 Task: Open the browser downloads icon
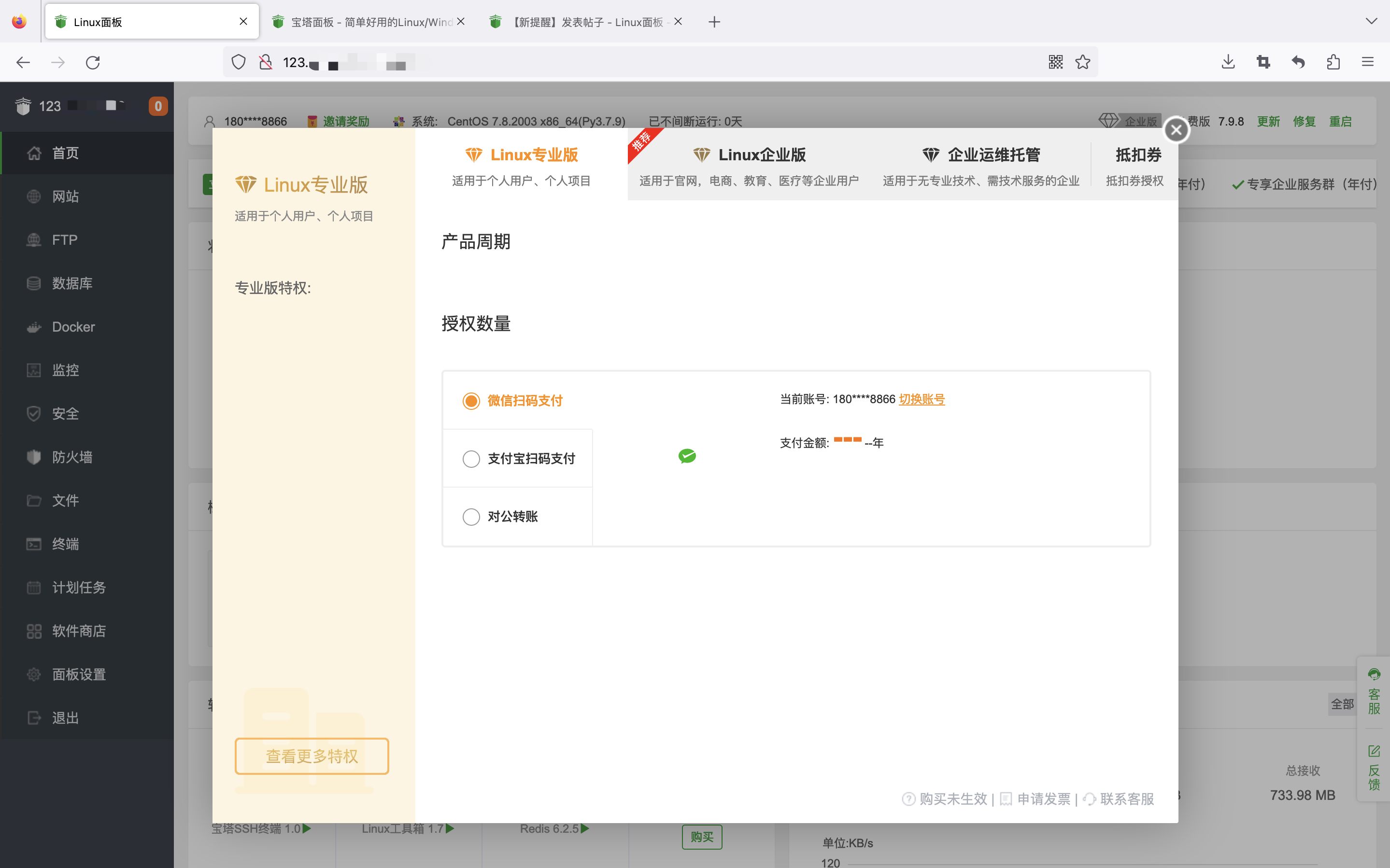click(1228, 62)
